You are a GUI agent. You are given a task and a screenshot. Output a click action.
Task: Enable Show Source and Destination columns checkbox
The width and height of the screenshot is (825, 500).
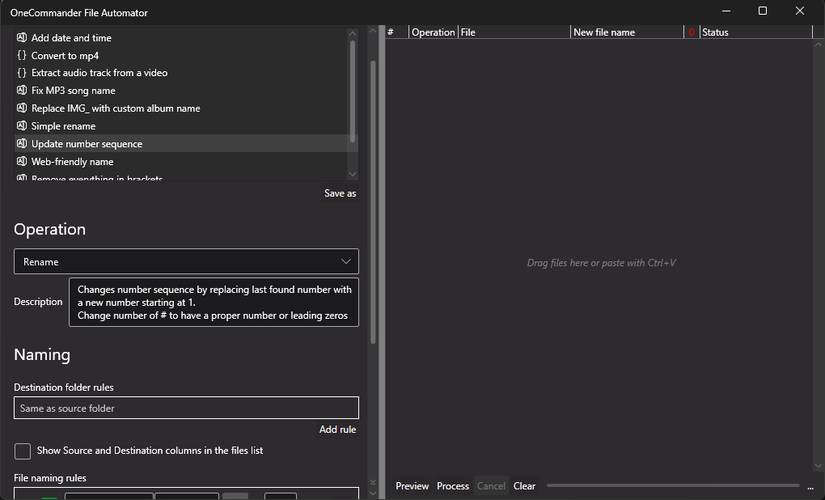pos(23,451)
